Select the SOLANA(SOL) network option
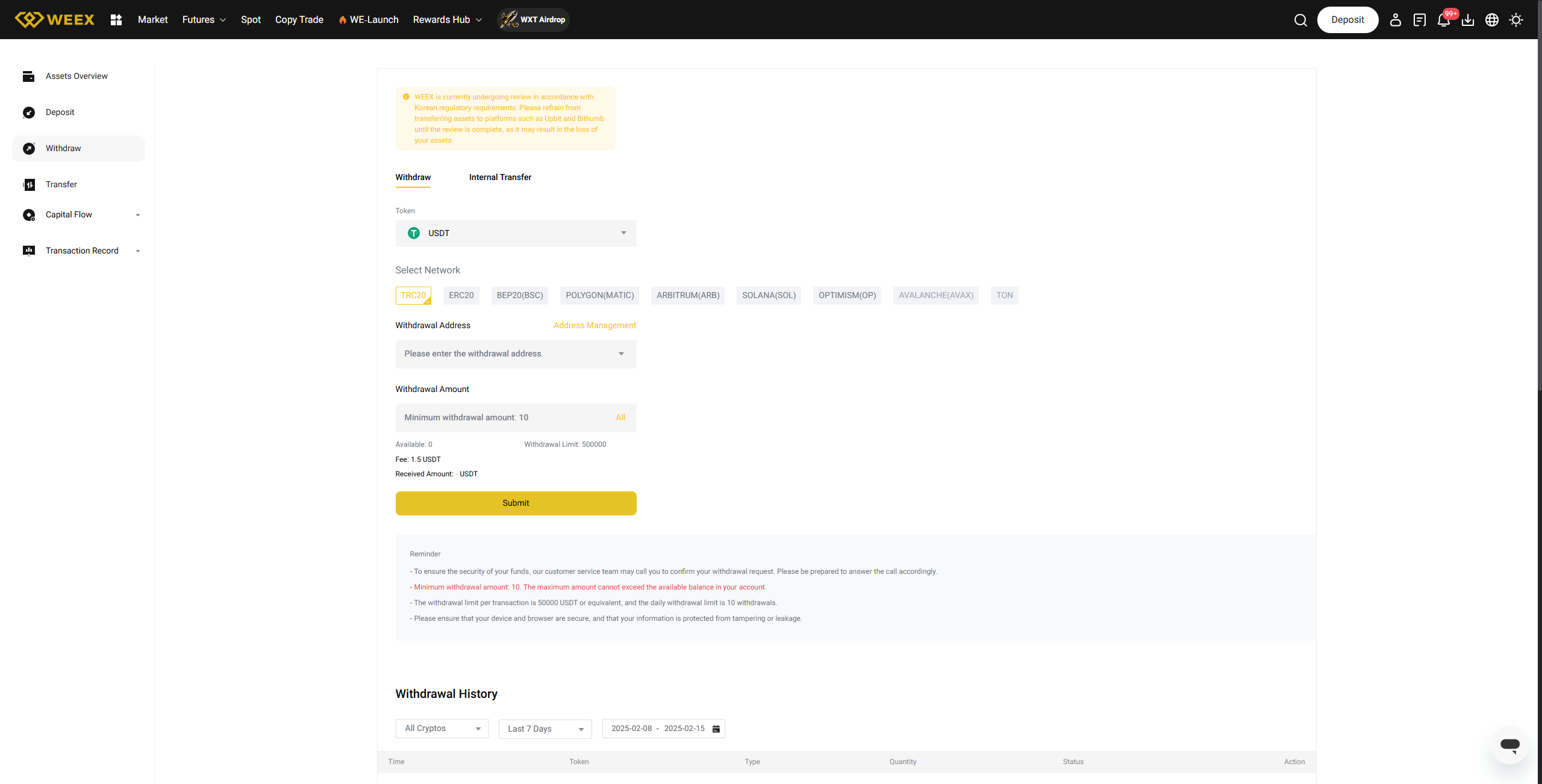This screenshot has height=784, width=1542. click(x=769, y=295)
